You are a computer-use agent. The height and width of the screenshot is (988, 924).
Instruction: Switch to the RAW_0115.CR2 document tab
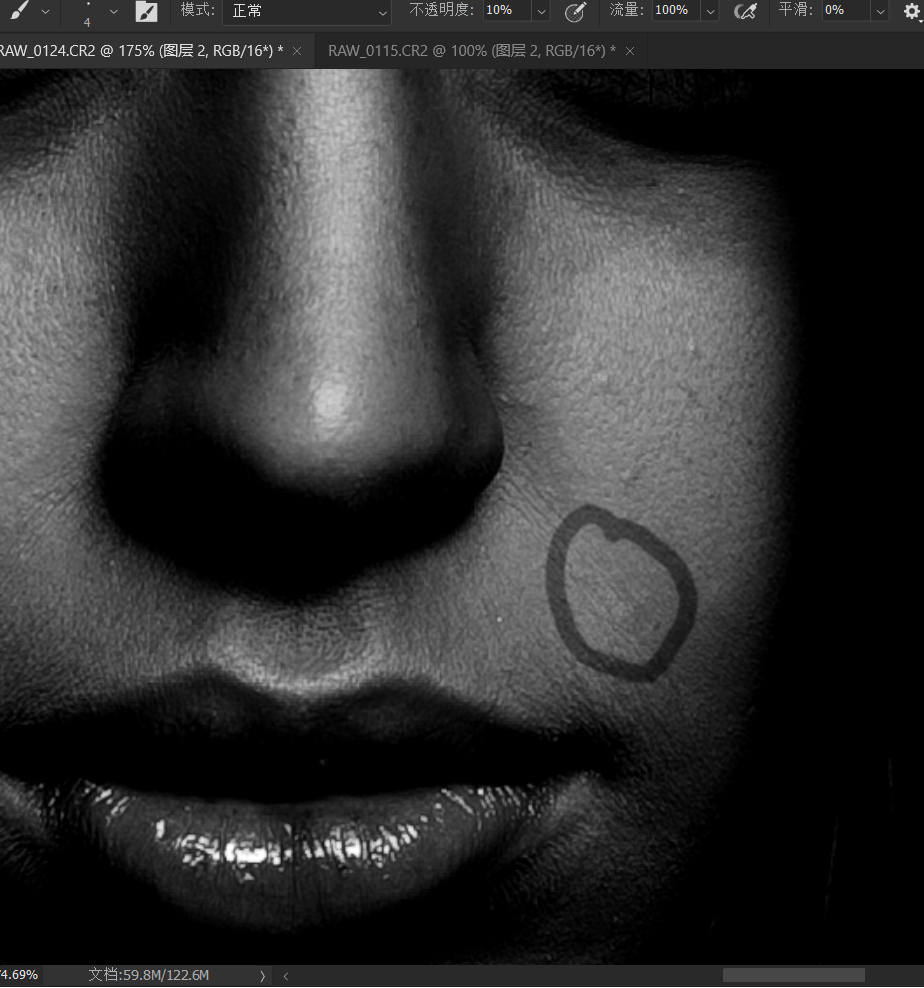[x=471, y=51]
